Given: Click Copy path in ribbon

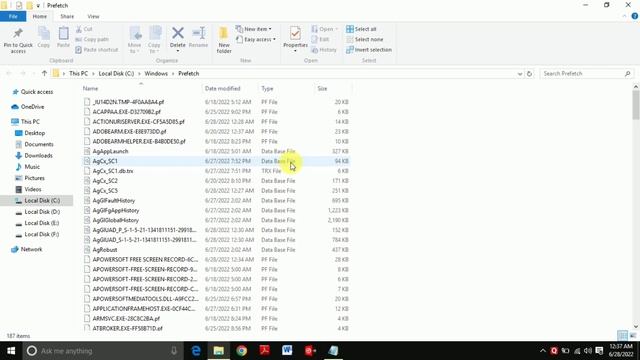Looking at the screenshot, I should (92, 40).
